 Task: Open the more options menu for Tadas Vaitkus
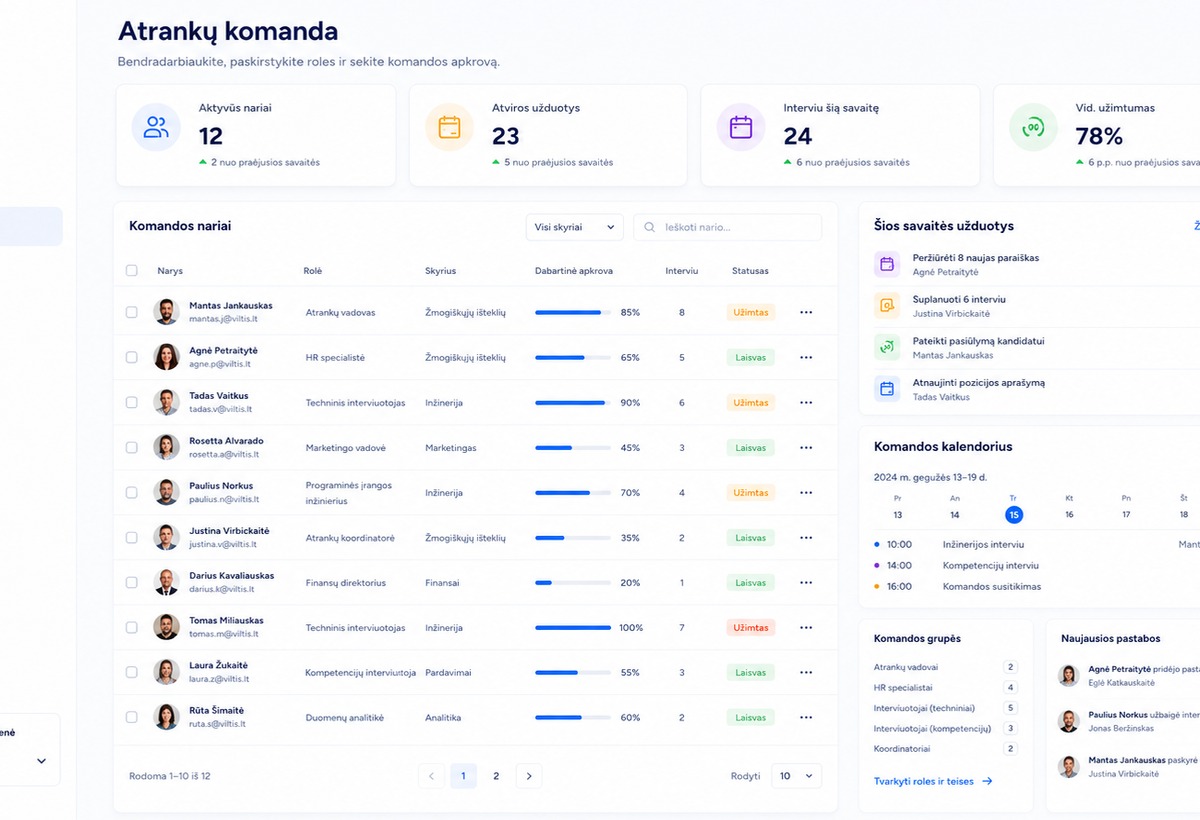coord(806,402)
